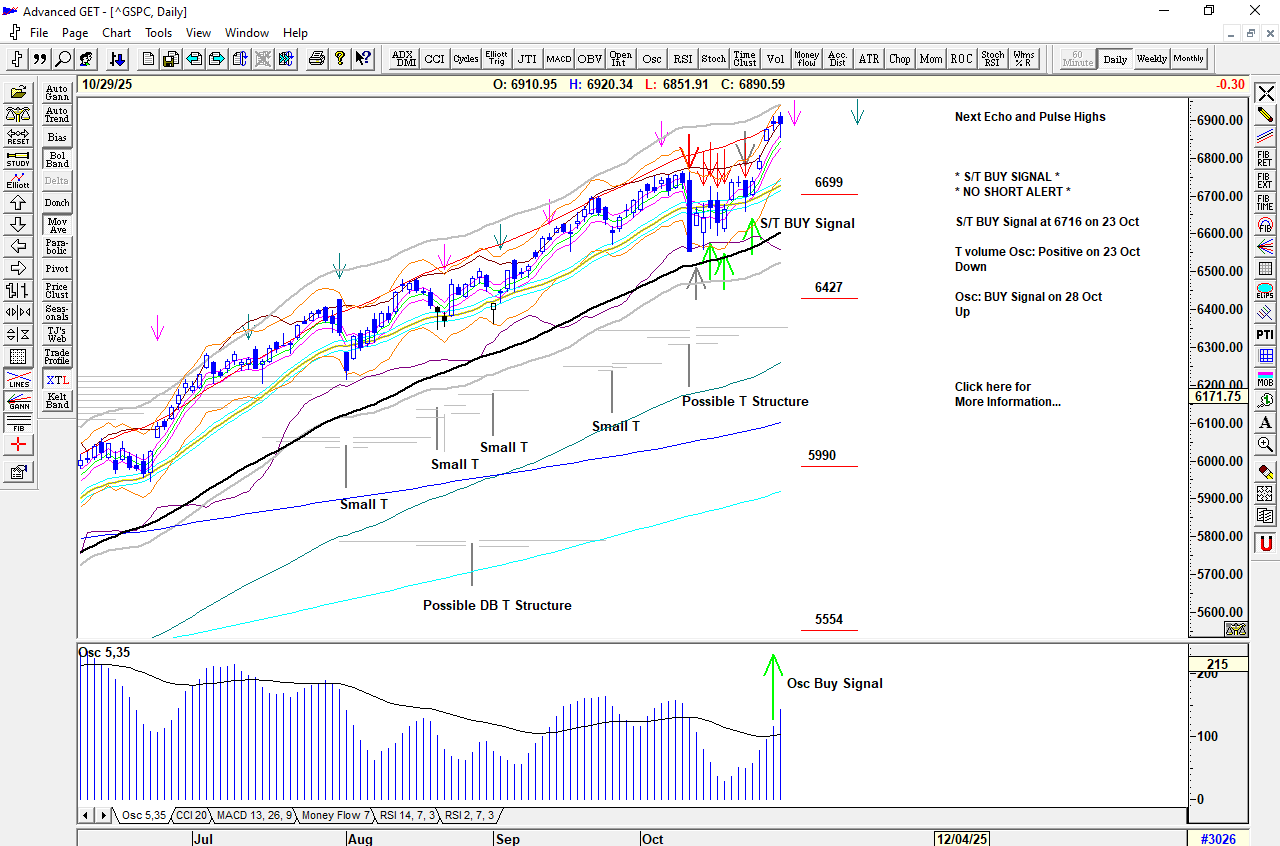This screenshot has width=1280, height=846.
Task: Toggle the XTL study button
Action: click(57, 380)
